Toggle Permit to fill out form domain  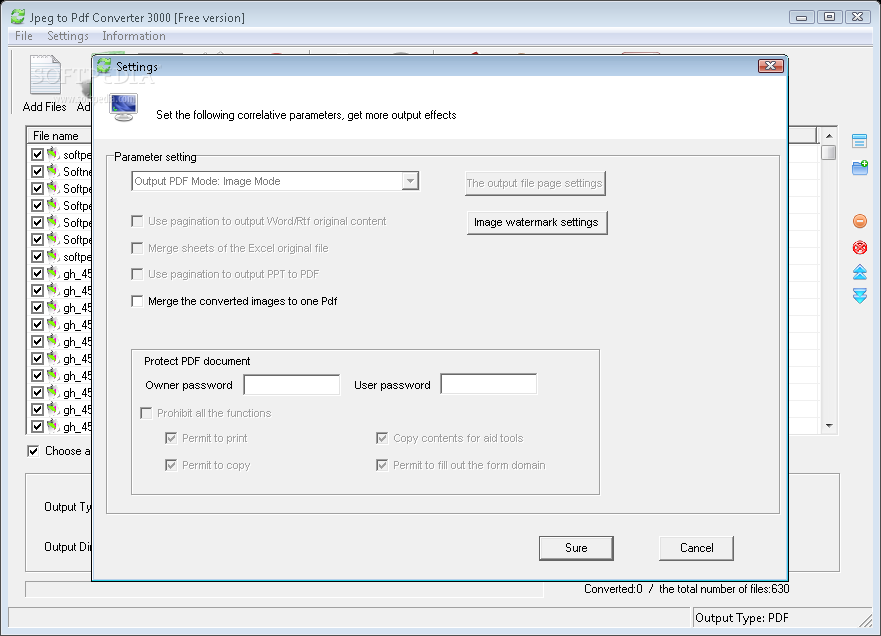(382, 465)
